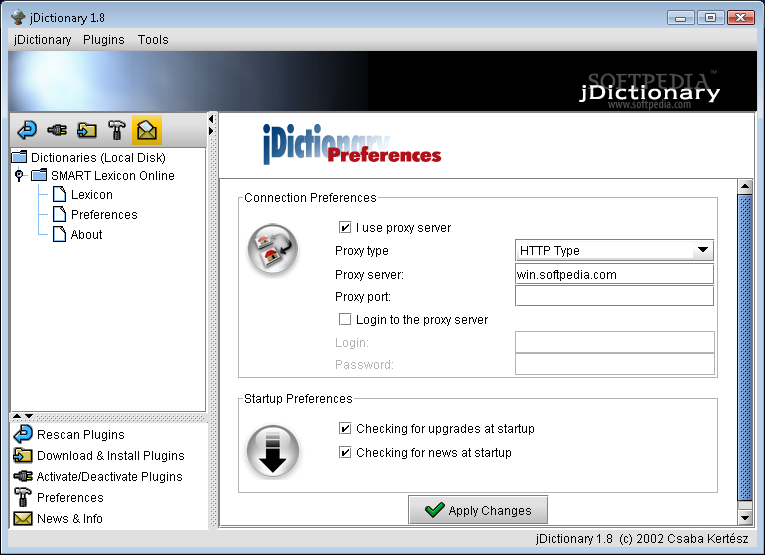Select the SMART Lexicon Online tree label

pyautogui.click(x=113, y=175)
